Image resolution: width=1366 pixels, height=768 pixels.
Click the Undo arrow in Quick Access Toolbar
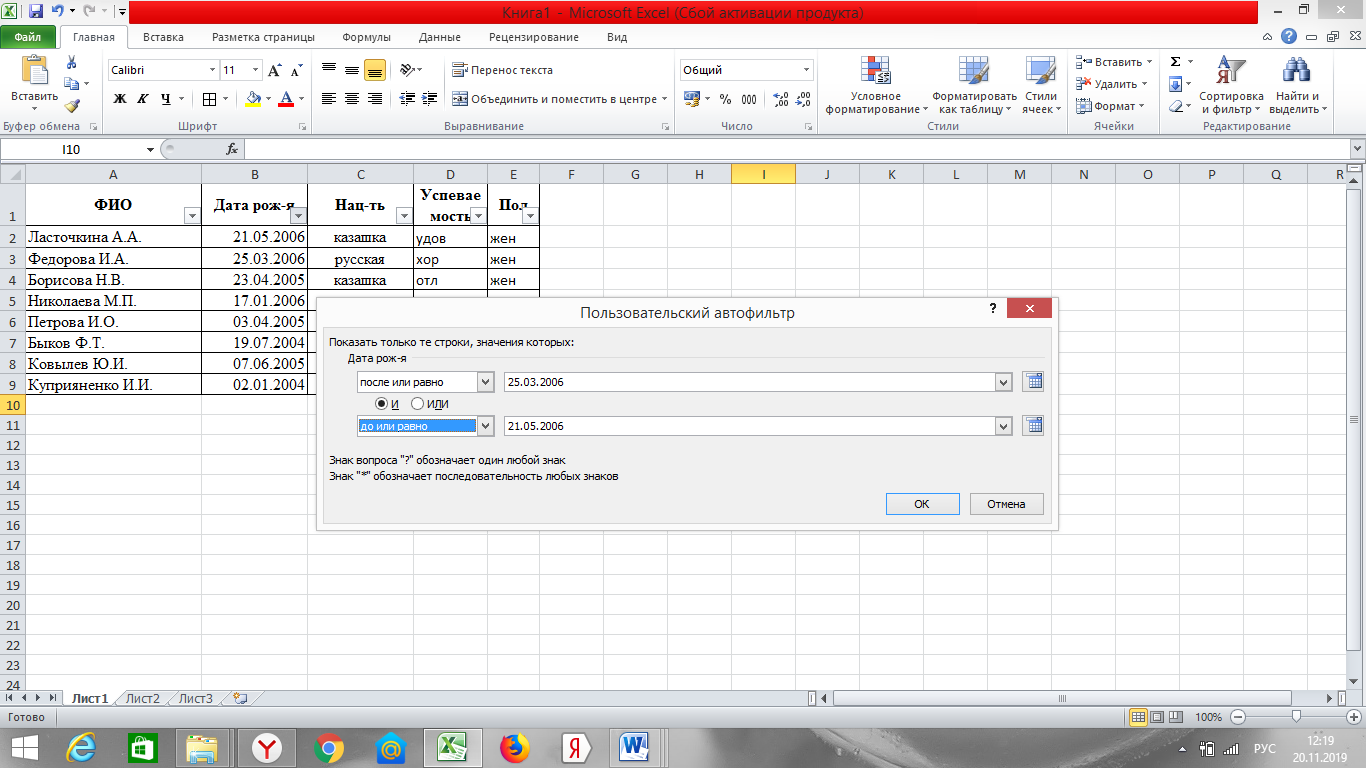pyautogui.click(x=58, y=12)
